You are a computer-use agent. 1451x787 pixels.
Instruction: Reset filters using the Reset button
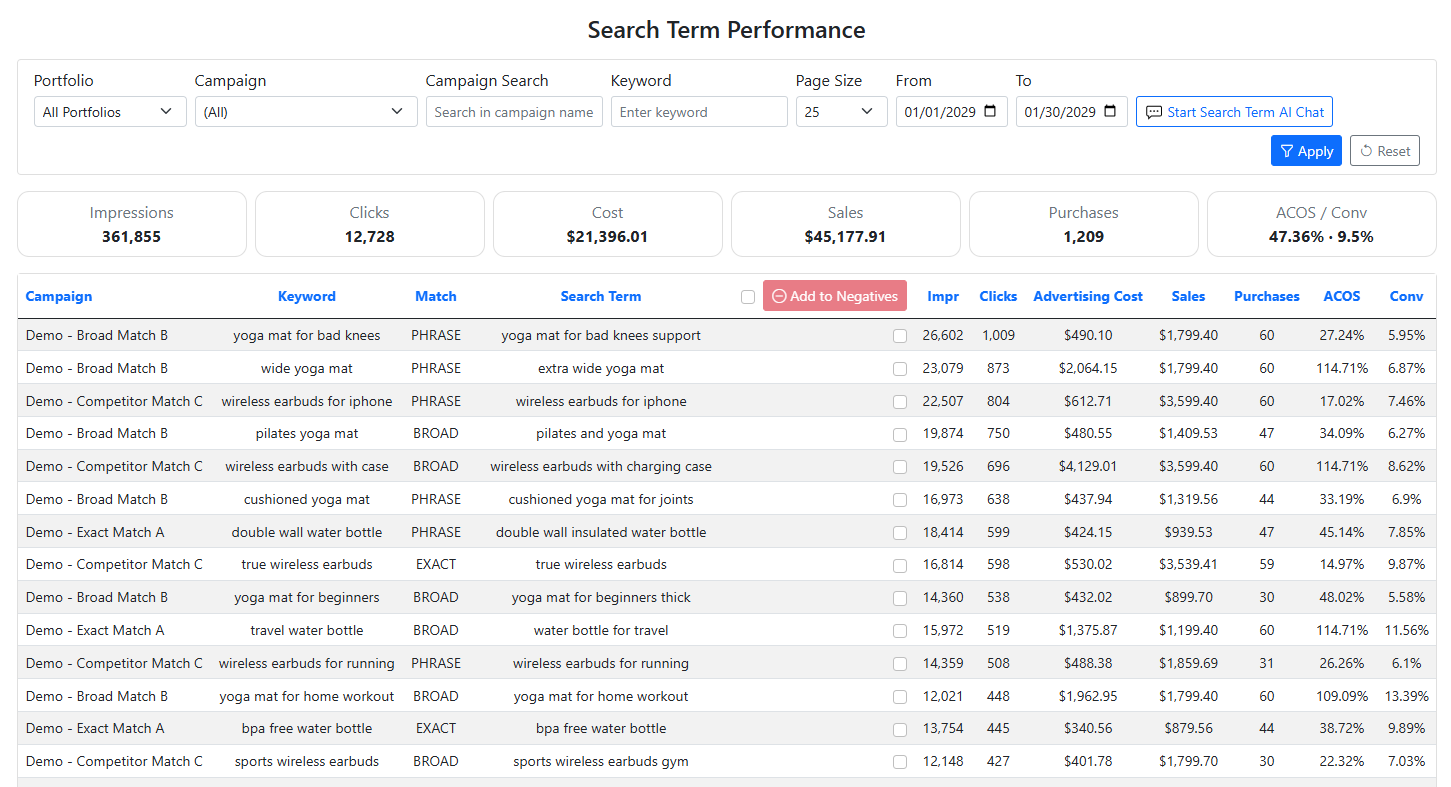1384,151
